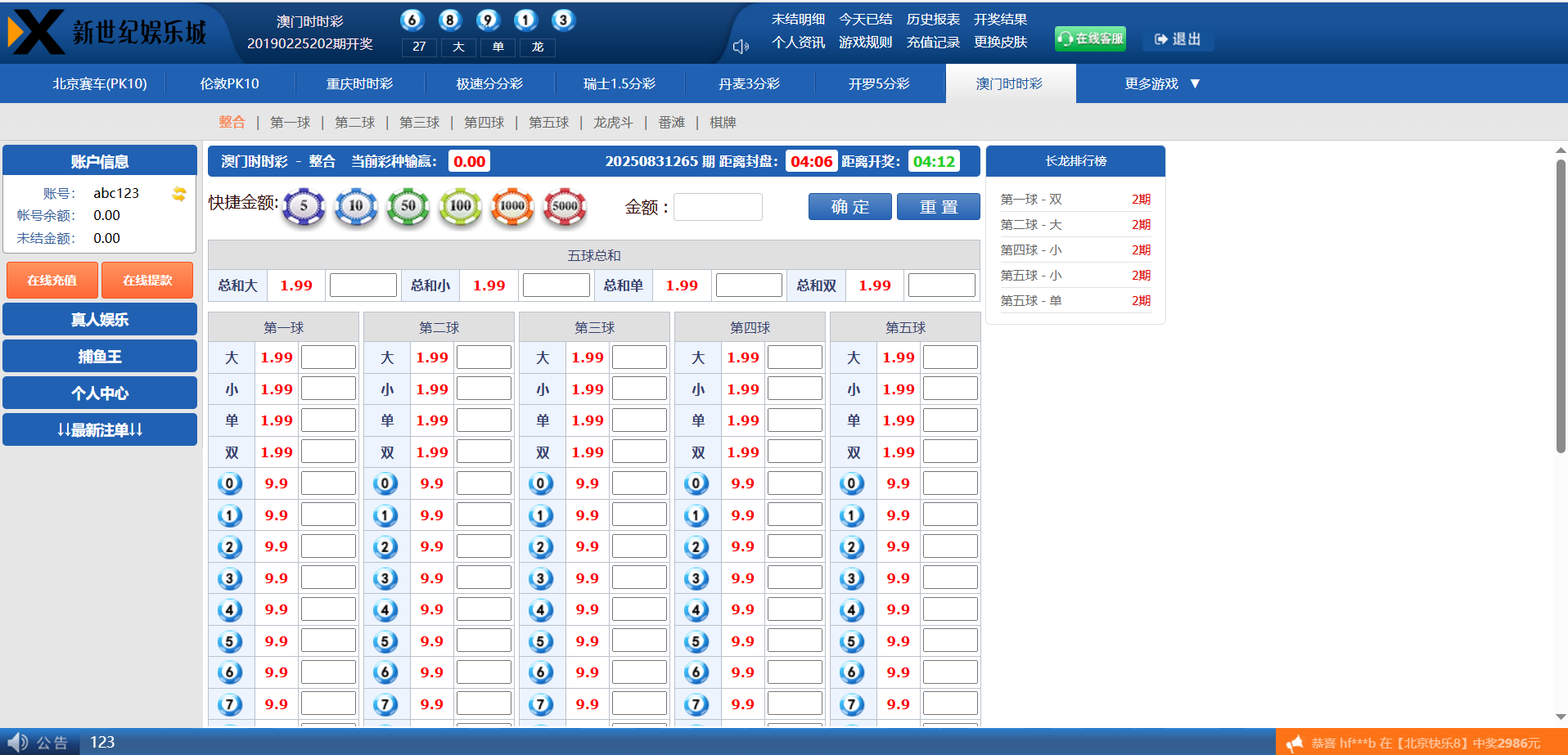Click the 金额 amount input field

[718, 207]
